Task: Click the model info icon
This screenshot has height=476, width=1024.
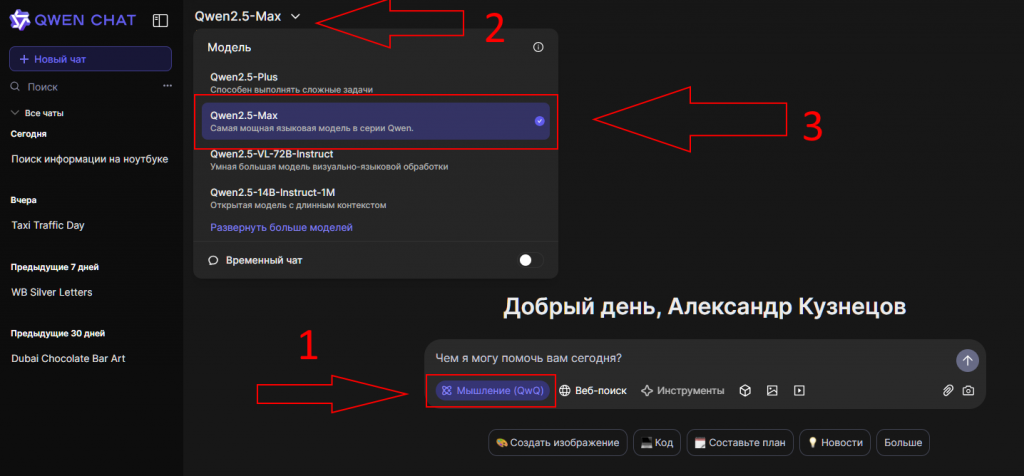Action: (x=538, y=47)
